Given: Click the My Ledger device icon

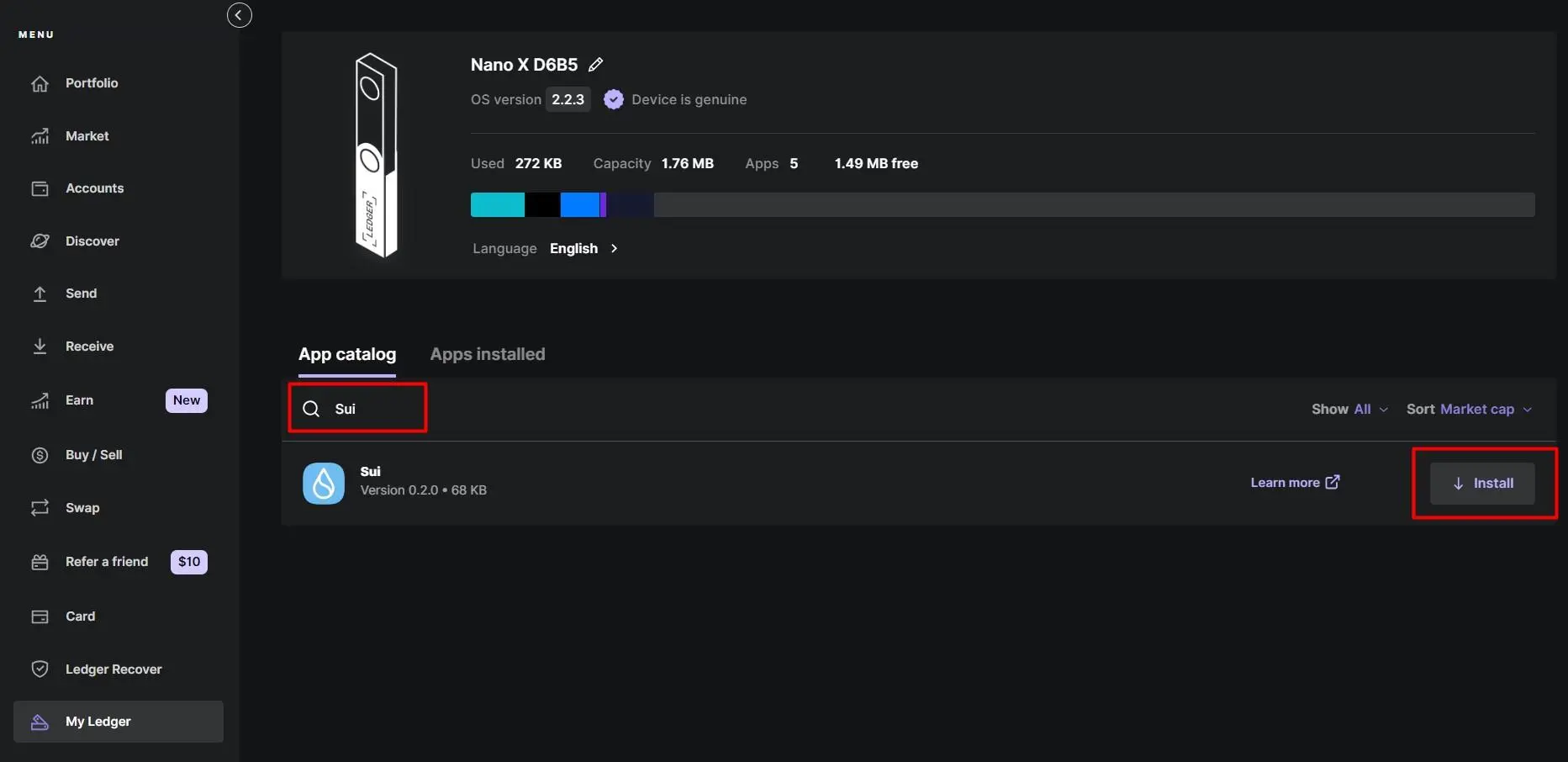Looking at the screenshot, I should pyautogui.click(x=40, y=722).
